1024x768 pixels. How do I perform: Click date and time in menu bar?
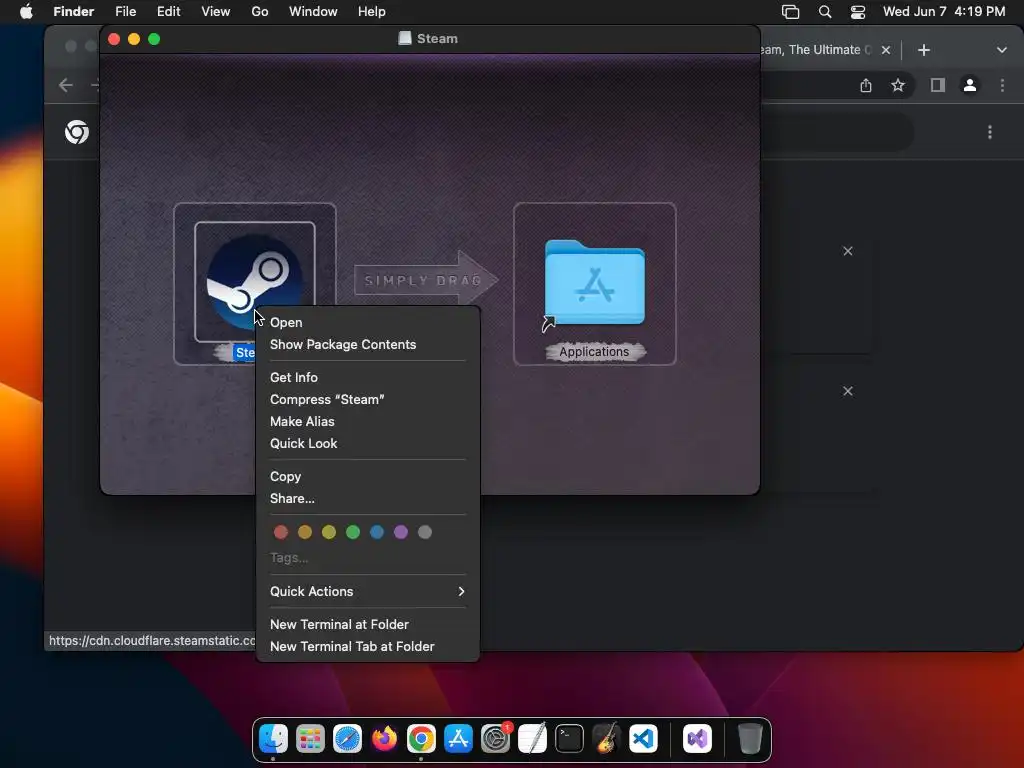944,11
